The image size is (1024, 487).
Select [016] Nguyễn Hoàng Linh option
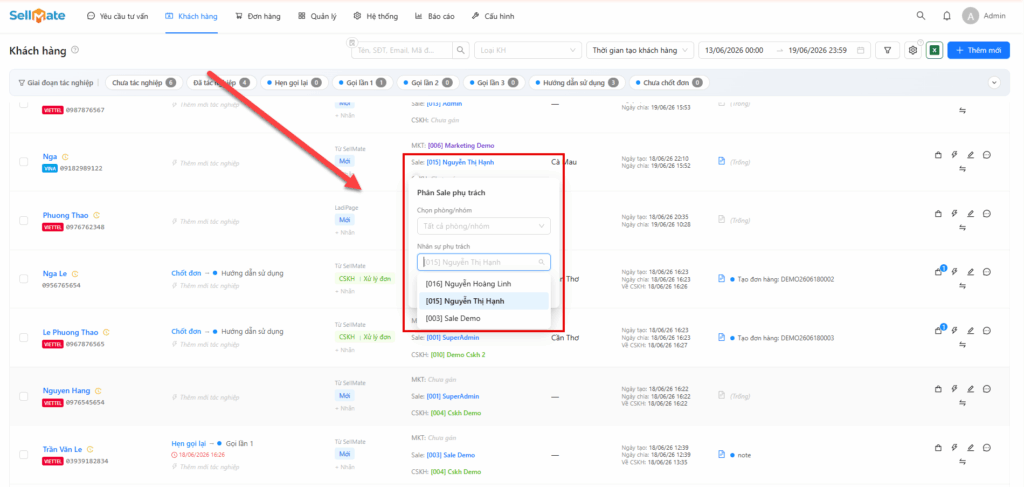(x=484, y=284)
